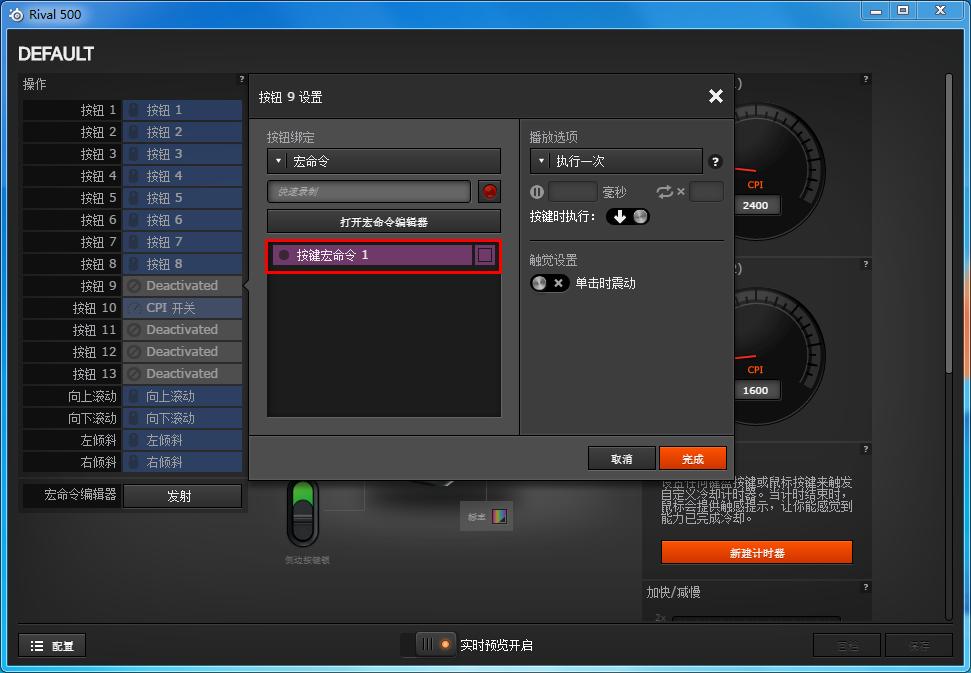Click the 完成 button
This screenshot has width=971, height=673.
tap(692, 459)
